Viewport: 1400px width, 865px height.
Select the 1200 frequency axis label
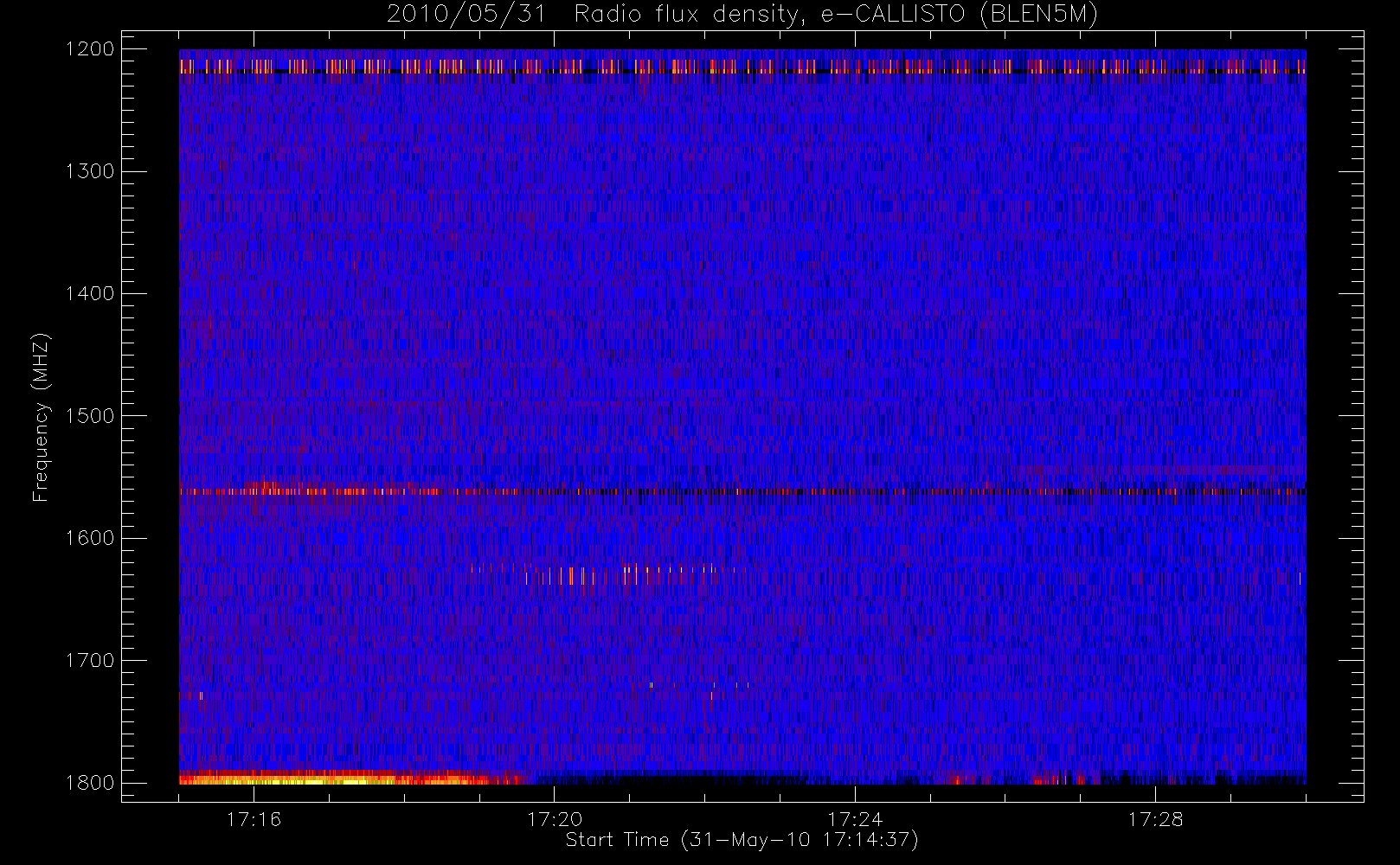(90, 49)
